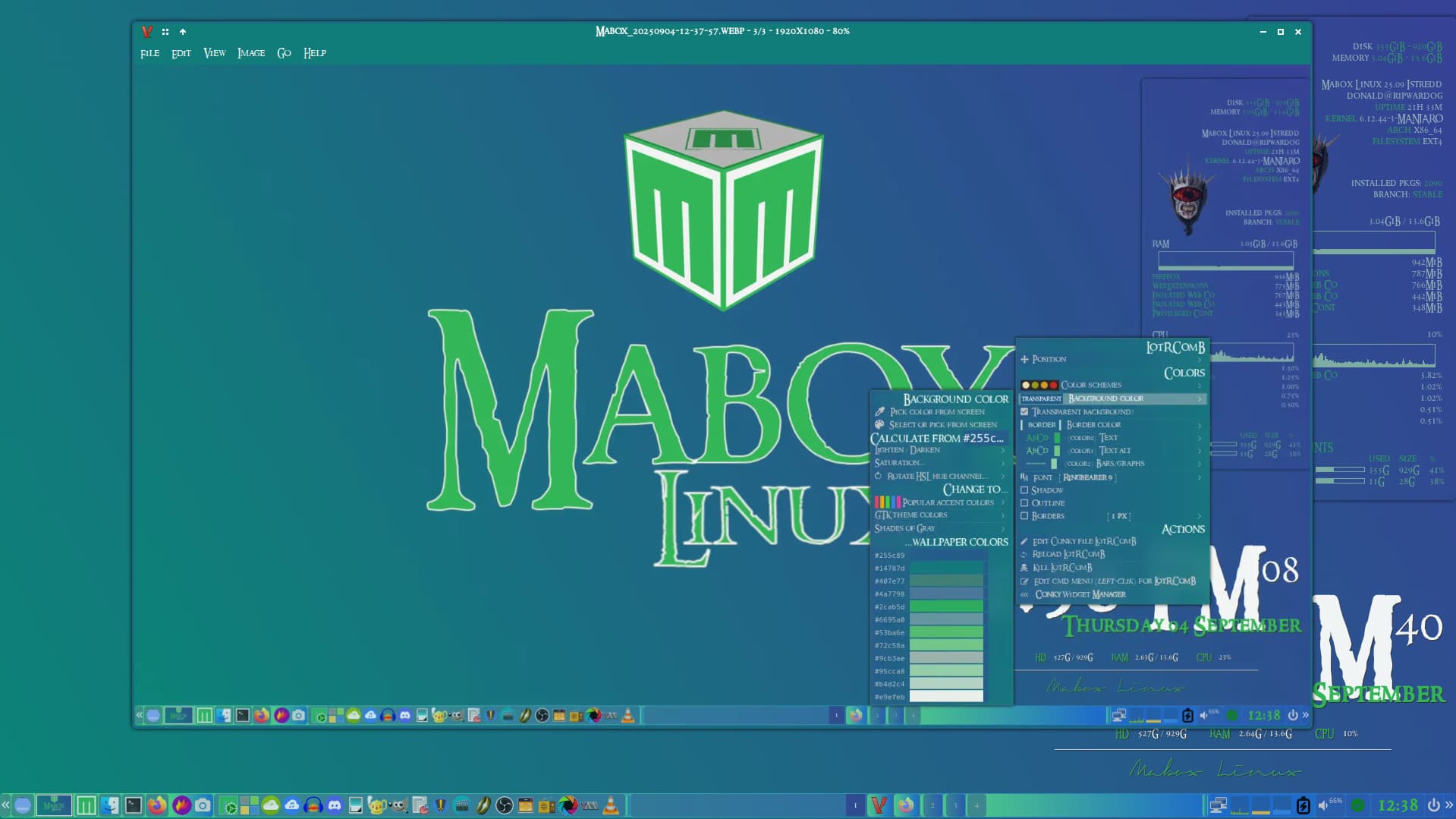Click the image viewer's red V taskbar button
Viewport: 1456px width, 819px height.
(879, 805)
